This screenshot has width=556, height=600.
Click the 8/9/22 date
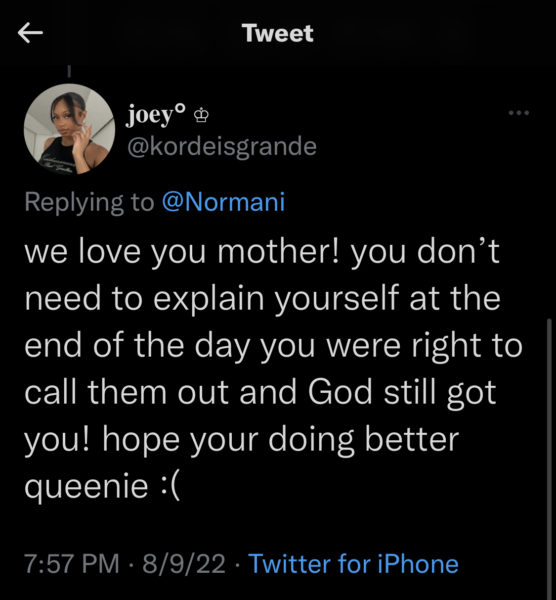pyautogui.click(x=184, y=563)
